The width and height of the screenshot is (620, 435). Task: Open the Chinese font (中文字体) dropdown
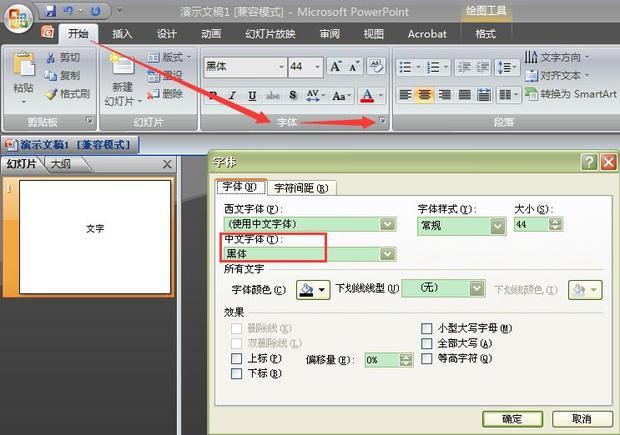pyautogui.click(x=387, y=254)
